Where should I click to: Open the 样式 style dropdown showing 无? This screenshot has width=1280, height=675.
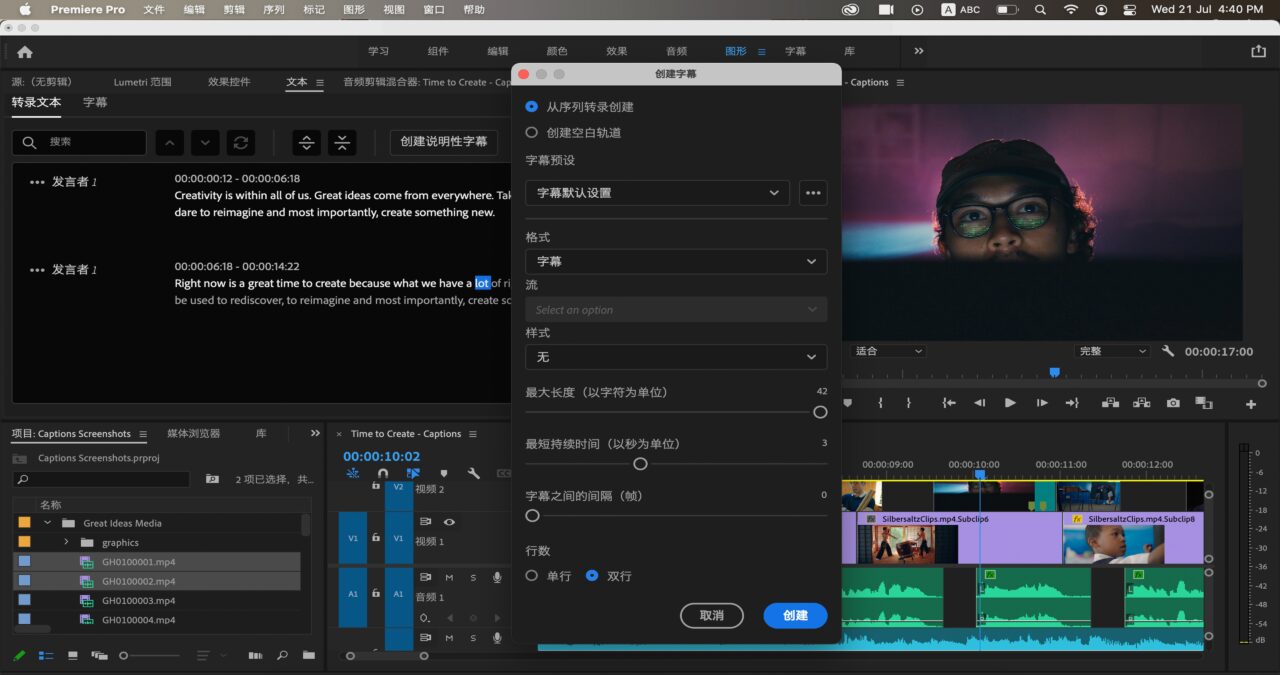(x=675, y=357)
